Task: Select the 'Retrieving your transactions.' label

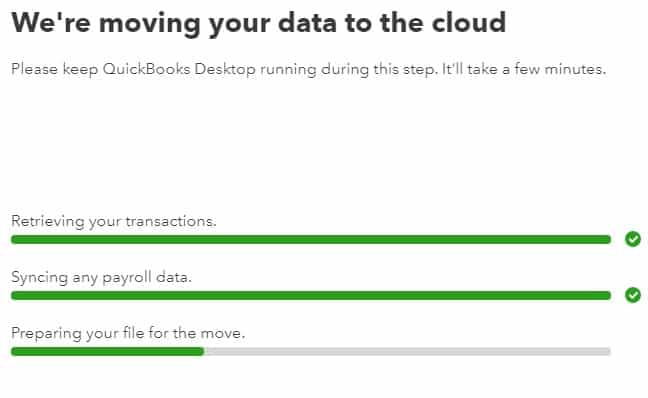Action: click(114, 222)
